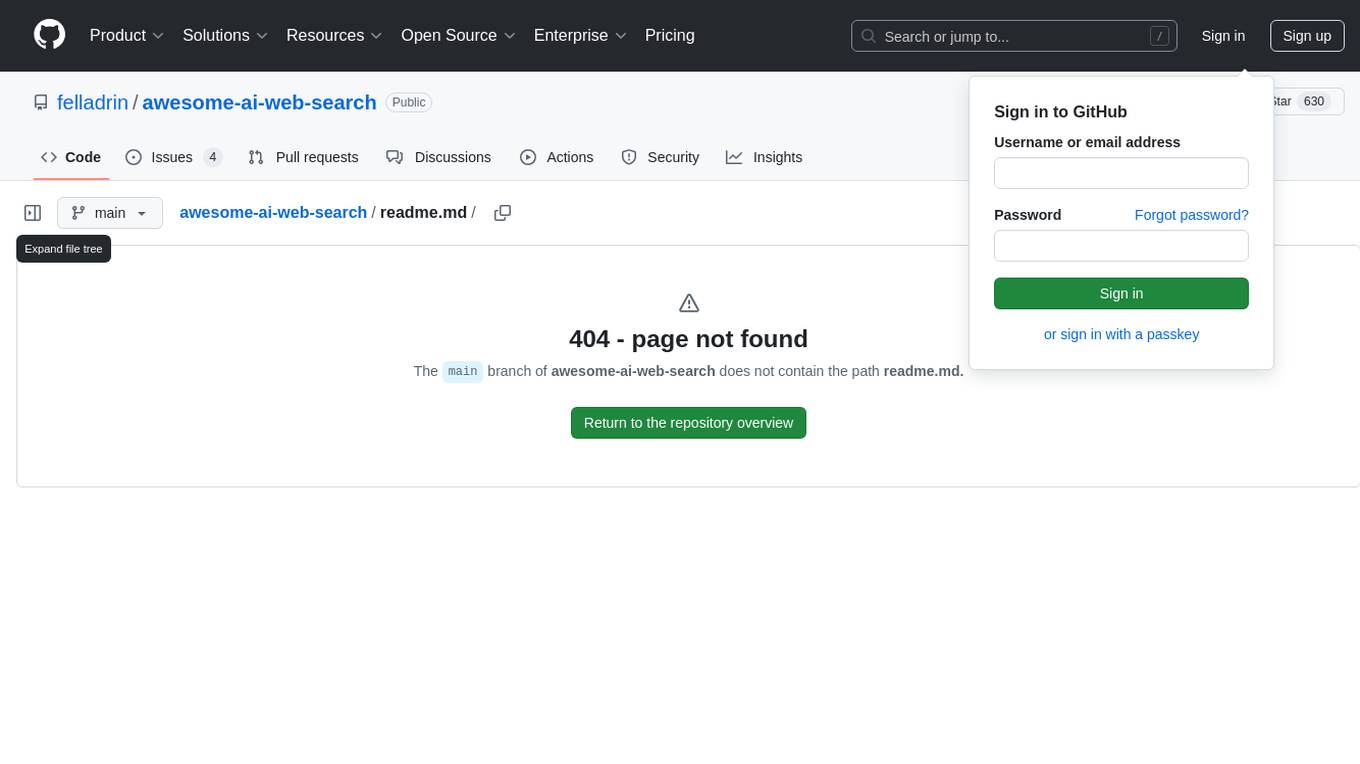The image size is (1360, 764).
Task: Click the green Sign in button
Action: [x=1121, y=293]
